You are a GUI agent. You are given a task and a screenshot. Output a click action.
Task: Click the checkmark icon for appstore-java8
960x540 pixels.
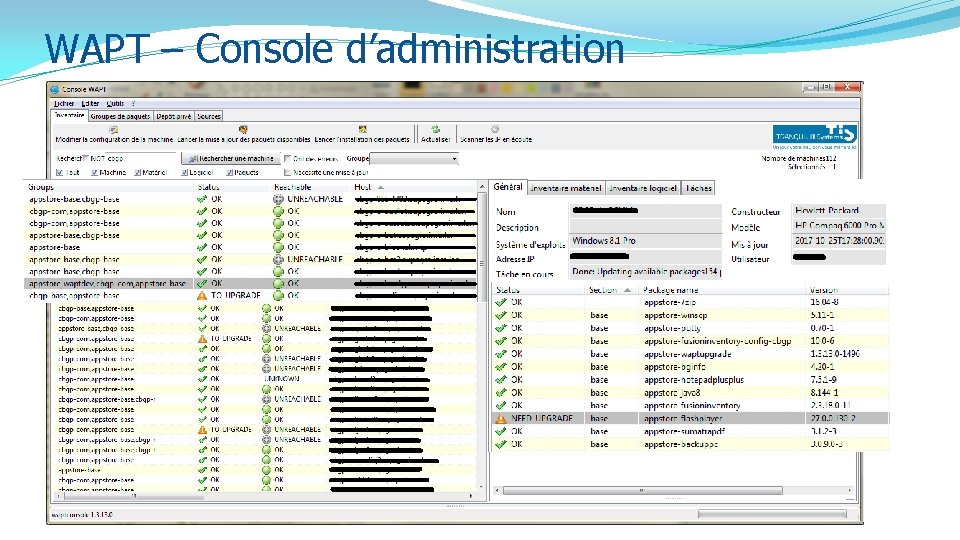(501, 392)
